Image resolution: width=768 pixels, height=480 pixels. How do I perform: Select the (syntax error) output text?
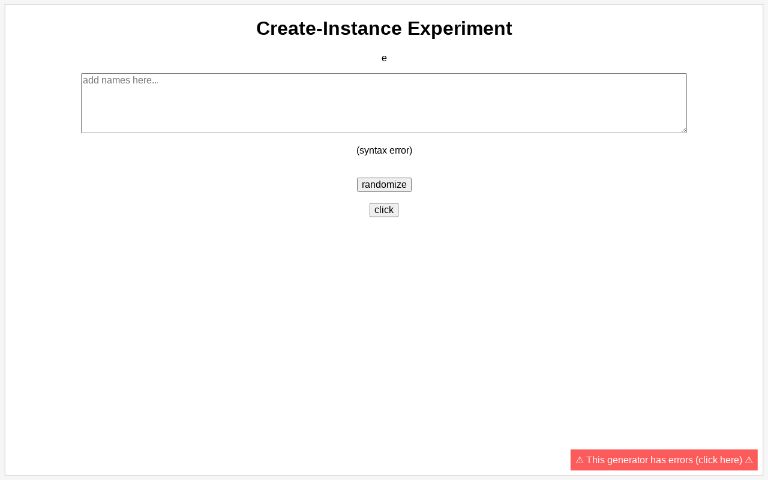(x=384, y=150)
